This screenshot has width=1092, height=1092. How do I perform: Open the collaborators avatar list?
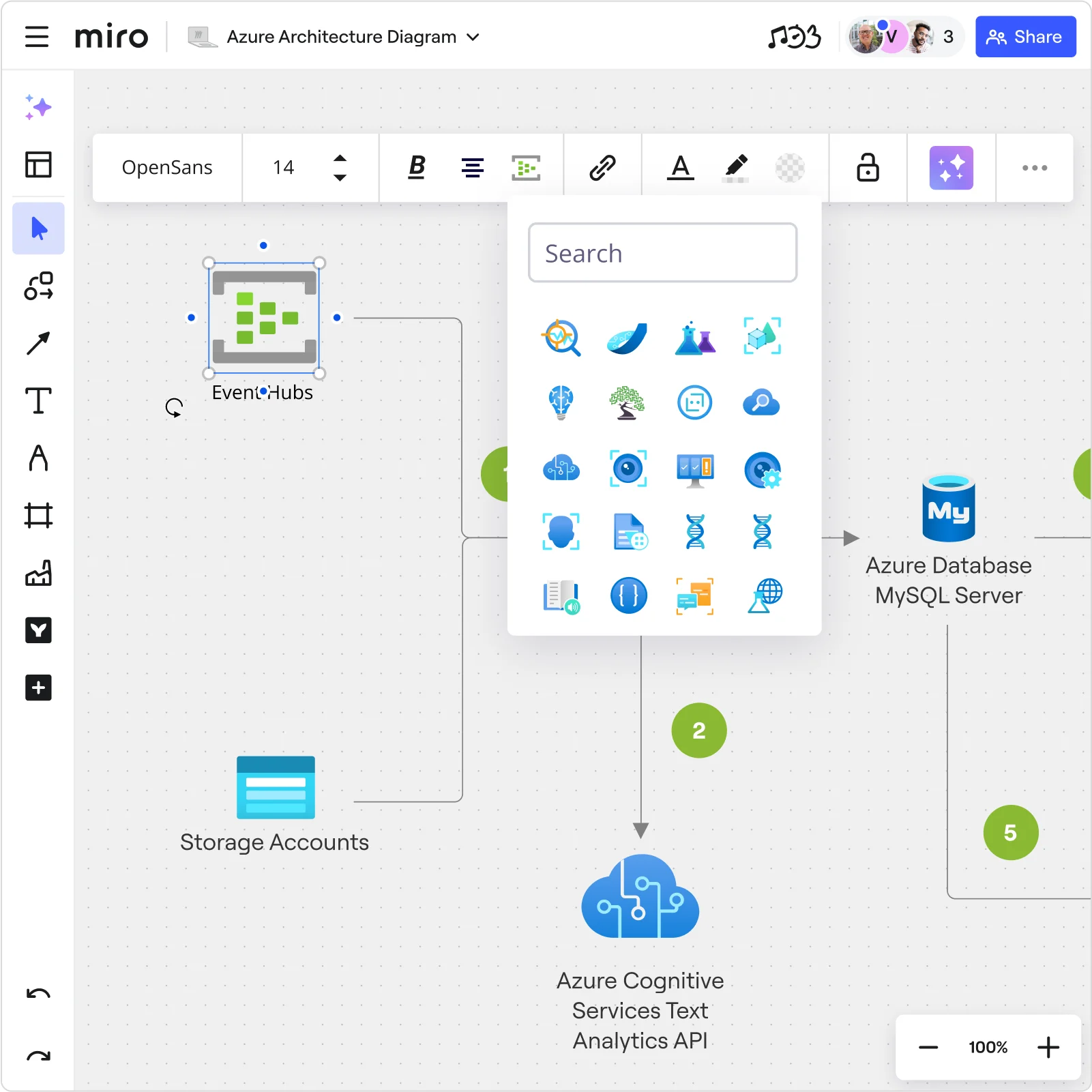pyautogui.click(x=904, y=37)
